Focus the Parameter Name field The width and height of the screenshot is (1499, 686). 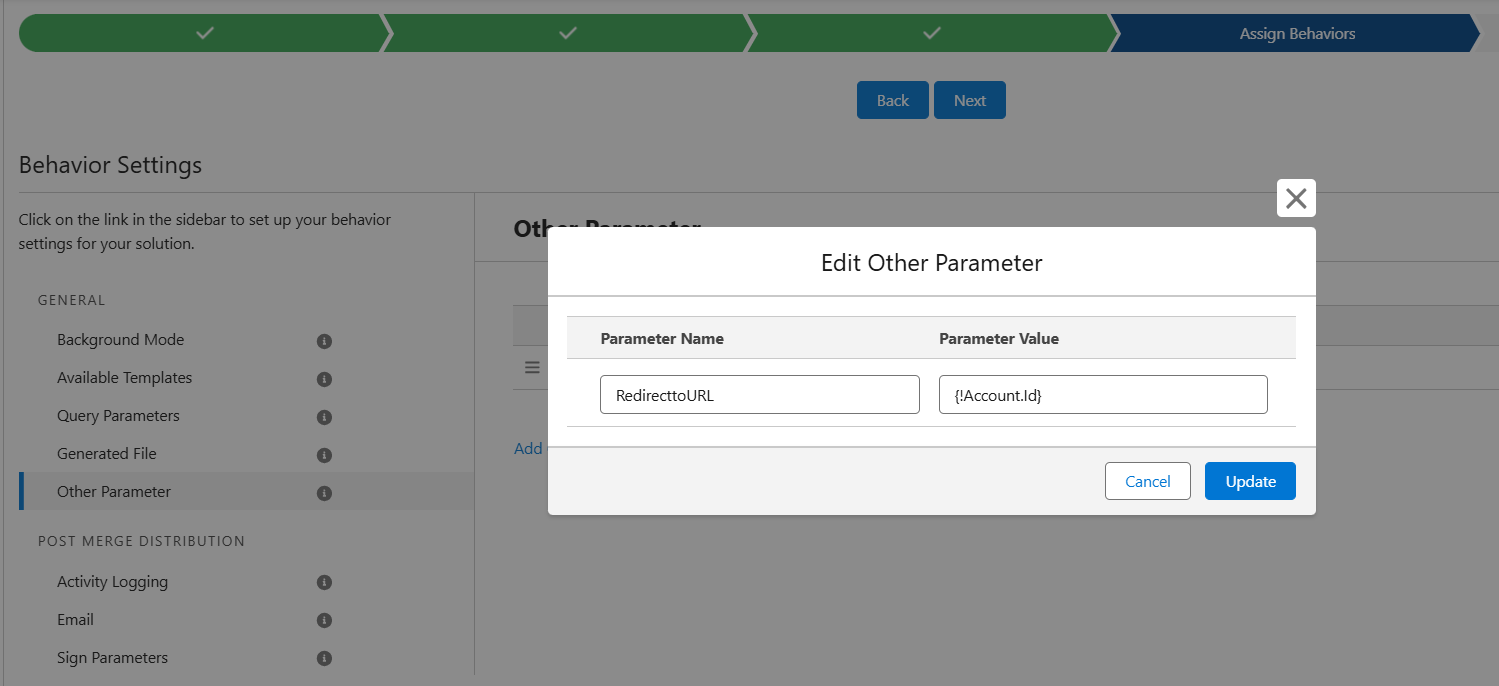pos(760,394)
